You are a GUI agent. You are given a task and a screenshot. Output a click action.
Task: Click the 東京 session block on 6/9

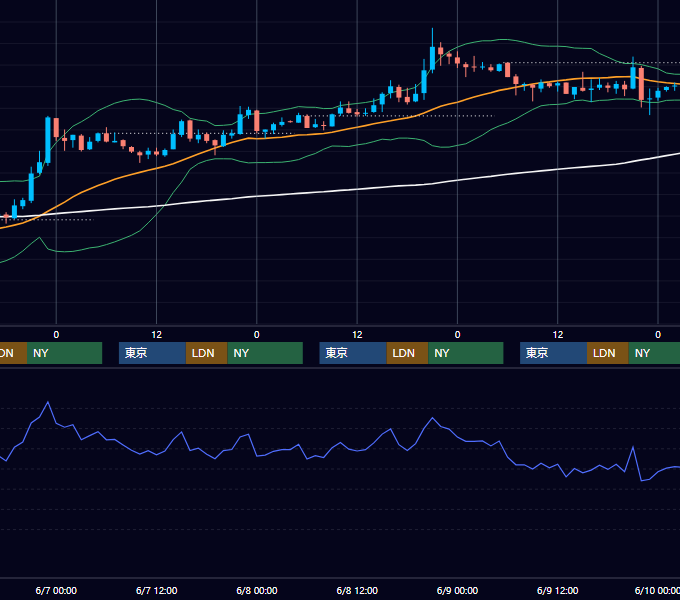pos(553,353)
